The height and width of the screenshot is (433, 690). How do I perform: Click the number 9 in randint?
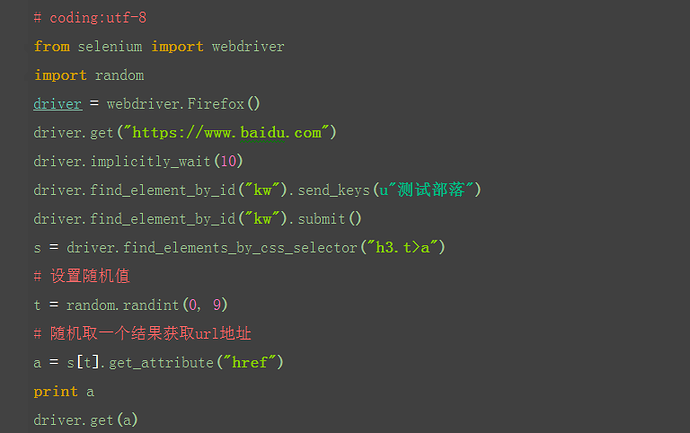[x=217, y=305]
